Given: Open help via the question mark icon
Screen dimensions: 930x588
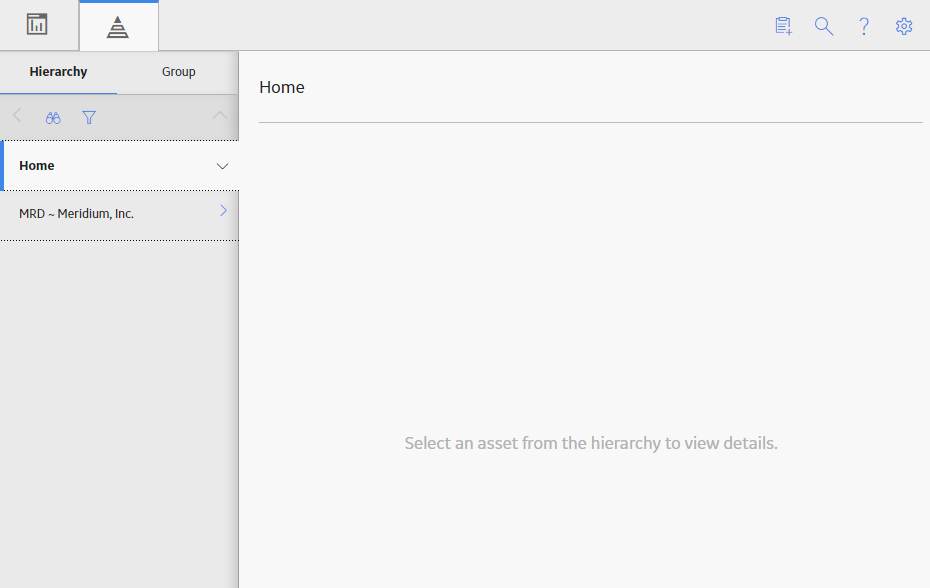Looking at the screenshot, I should 864,26.
